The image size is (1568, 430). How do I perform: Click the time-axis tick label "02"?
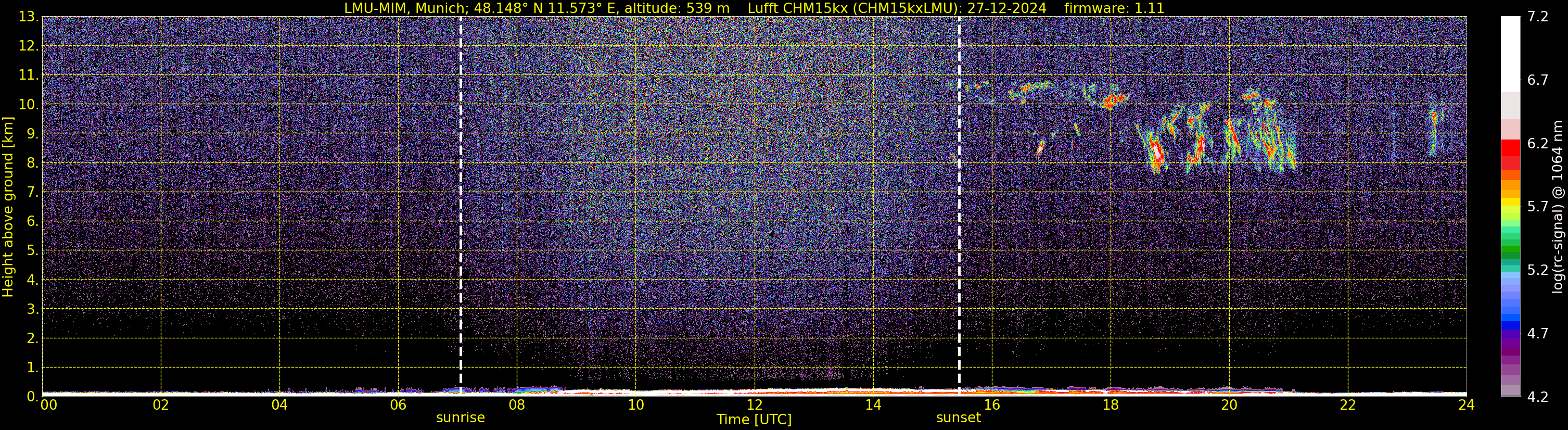tap(161, 405)
